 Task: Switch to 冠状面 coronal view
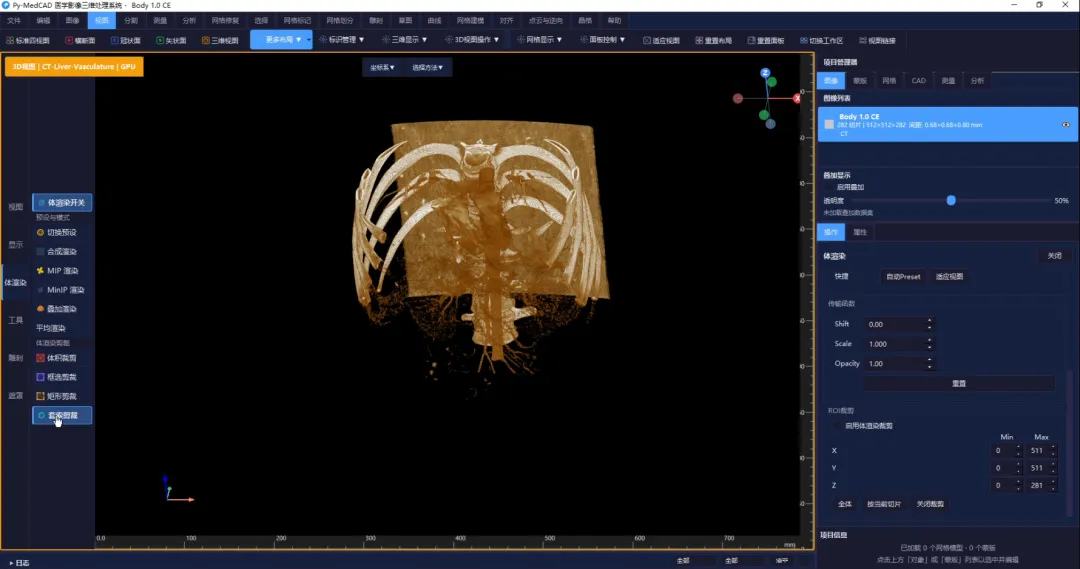[x=125, y=41]
